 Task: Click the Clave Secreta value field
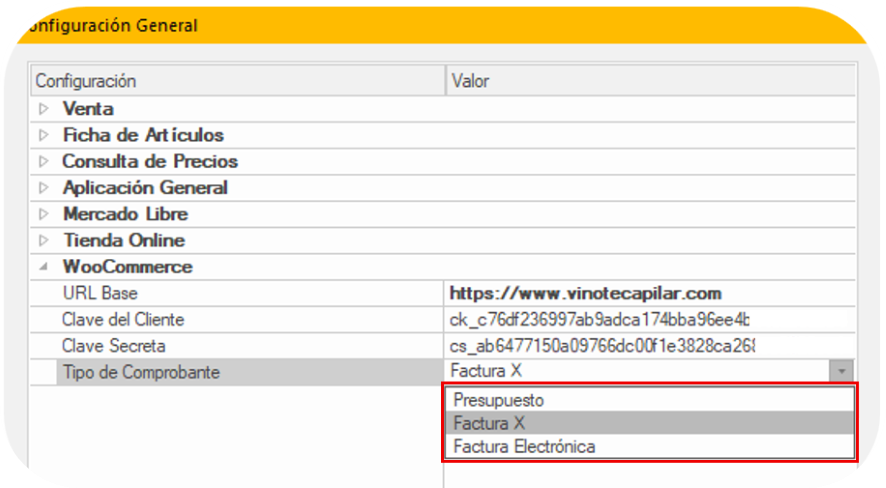pyautogui.click(x=650, y=346)
